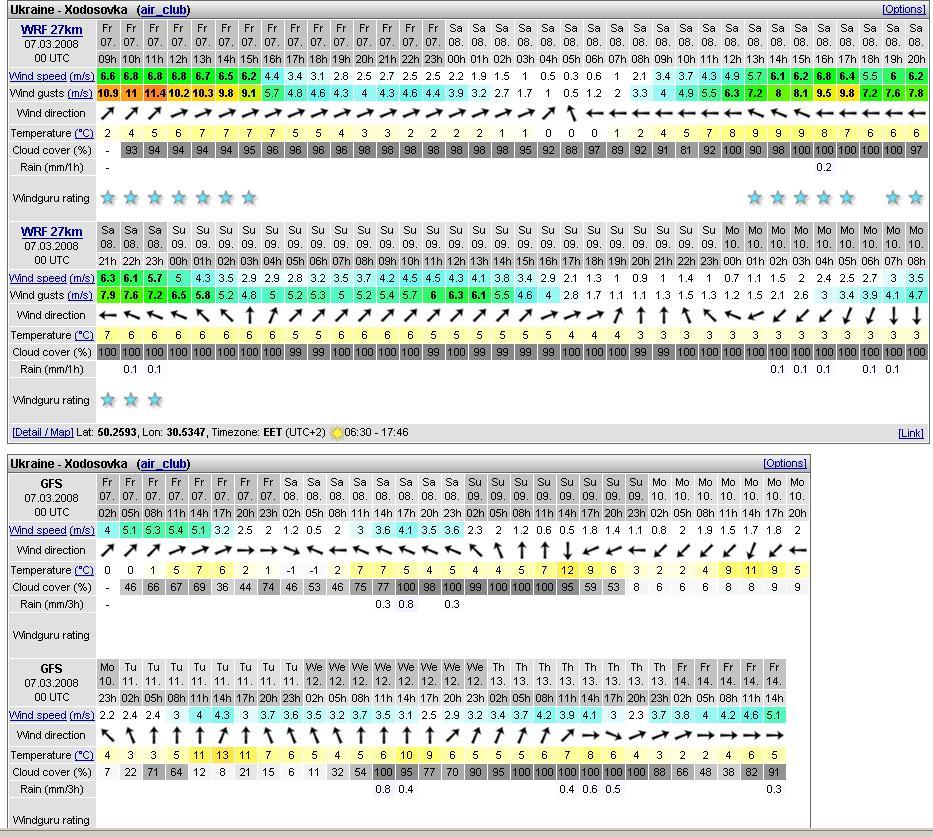Open the Detail / Map link
The height and width of the screenshot is (837, 933).
coord(42,432)
